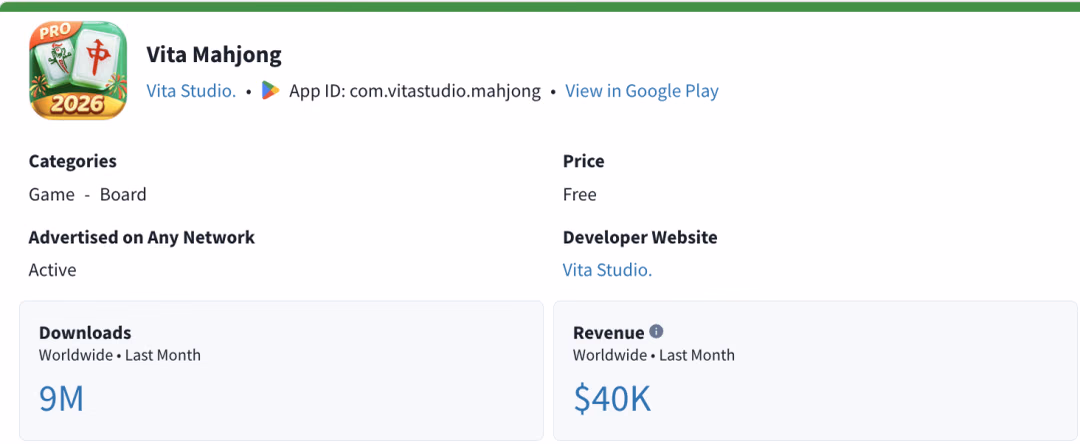Image resolution: width=1080 pixels, height=444 pixels.
Task: Click the Free price value
Action: tap(580, 194)
